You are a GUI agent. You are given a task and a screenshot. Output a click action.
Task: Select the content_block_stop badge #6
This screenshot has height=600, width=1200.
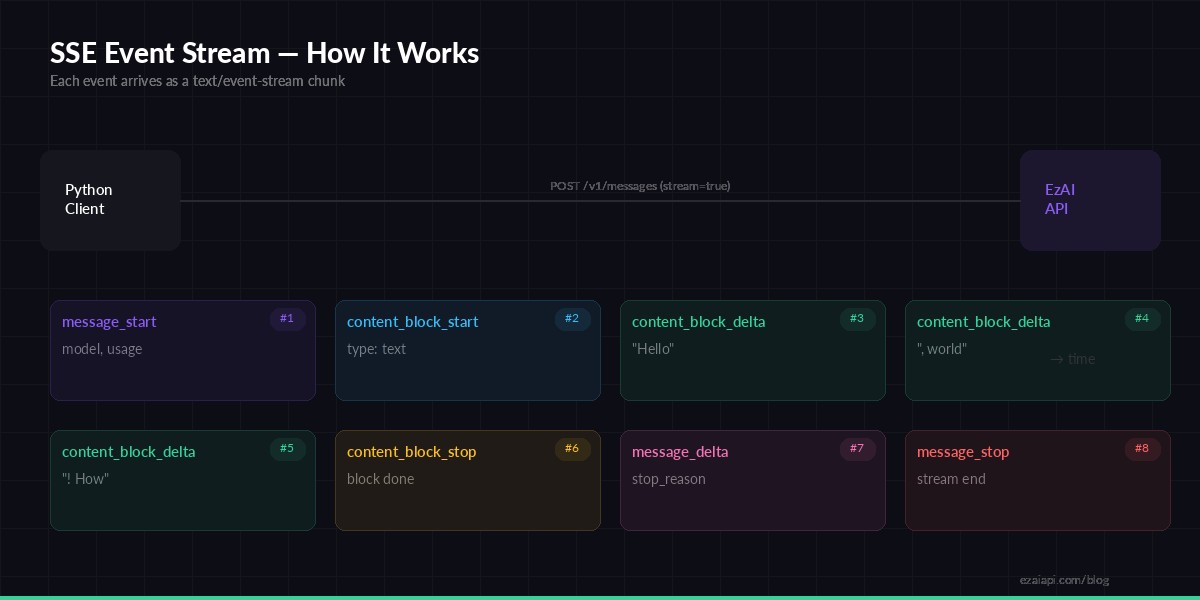[573, 449]
